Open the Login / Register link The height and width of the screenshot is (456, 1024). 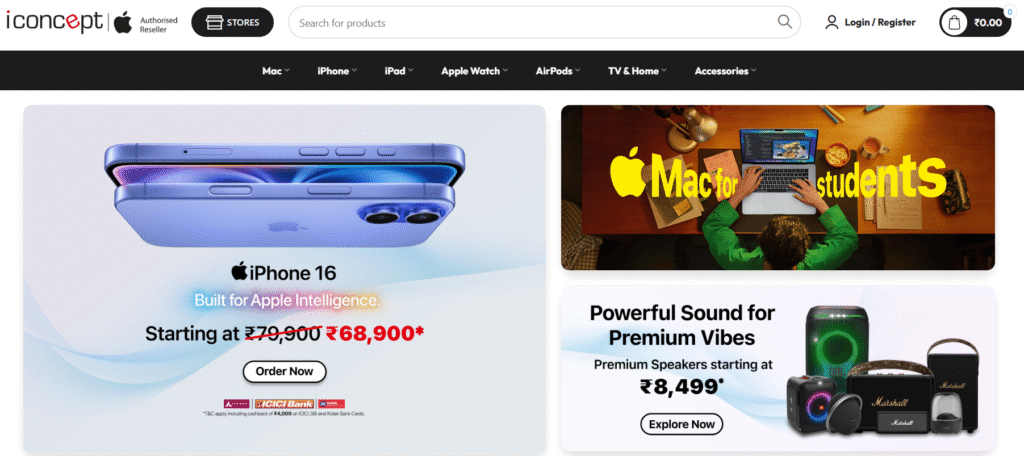coord(880,22)
